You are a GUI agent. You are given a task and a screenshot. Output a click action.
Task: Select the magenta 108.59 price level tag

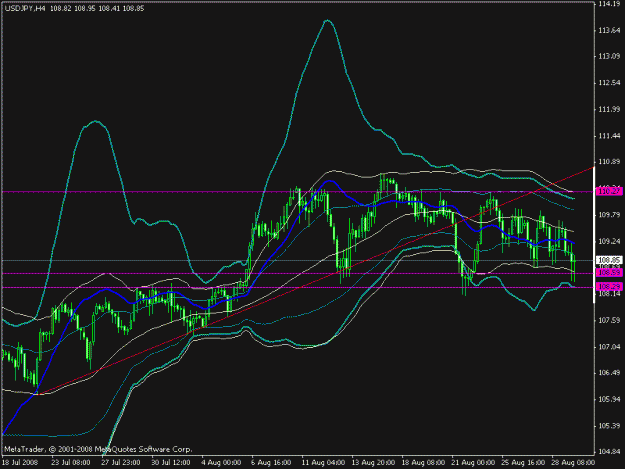610,273
